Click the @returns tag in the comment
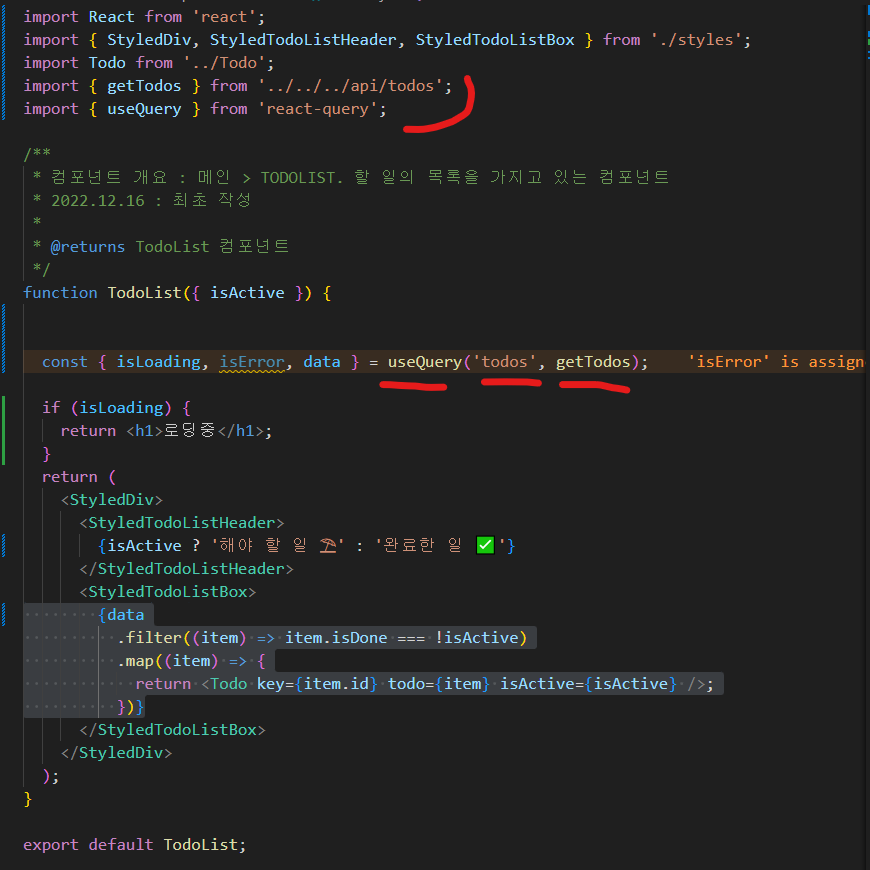The width and height of the screenshot is (870, 870). (88, 246)
